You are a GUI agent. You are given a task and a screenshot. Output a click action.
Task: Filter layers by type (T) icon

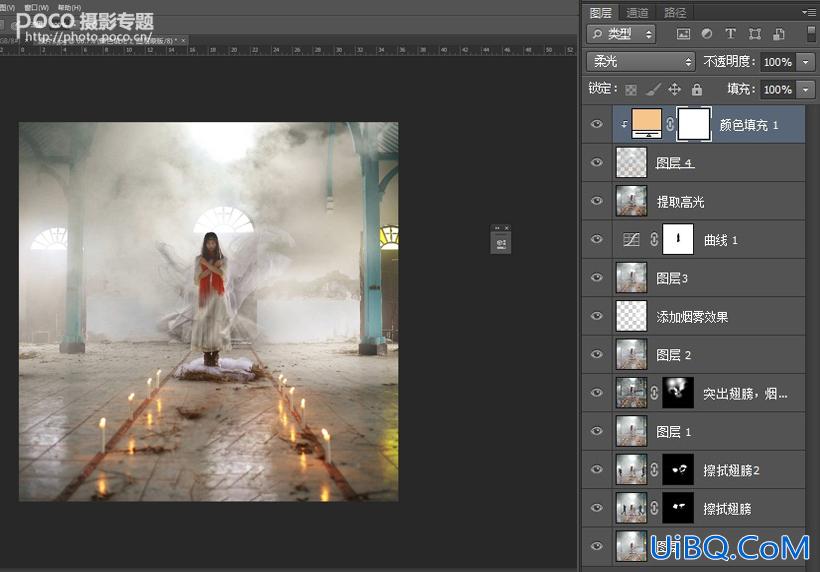click(x=730, y=34)
